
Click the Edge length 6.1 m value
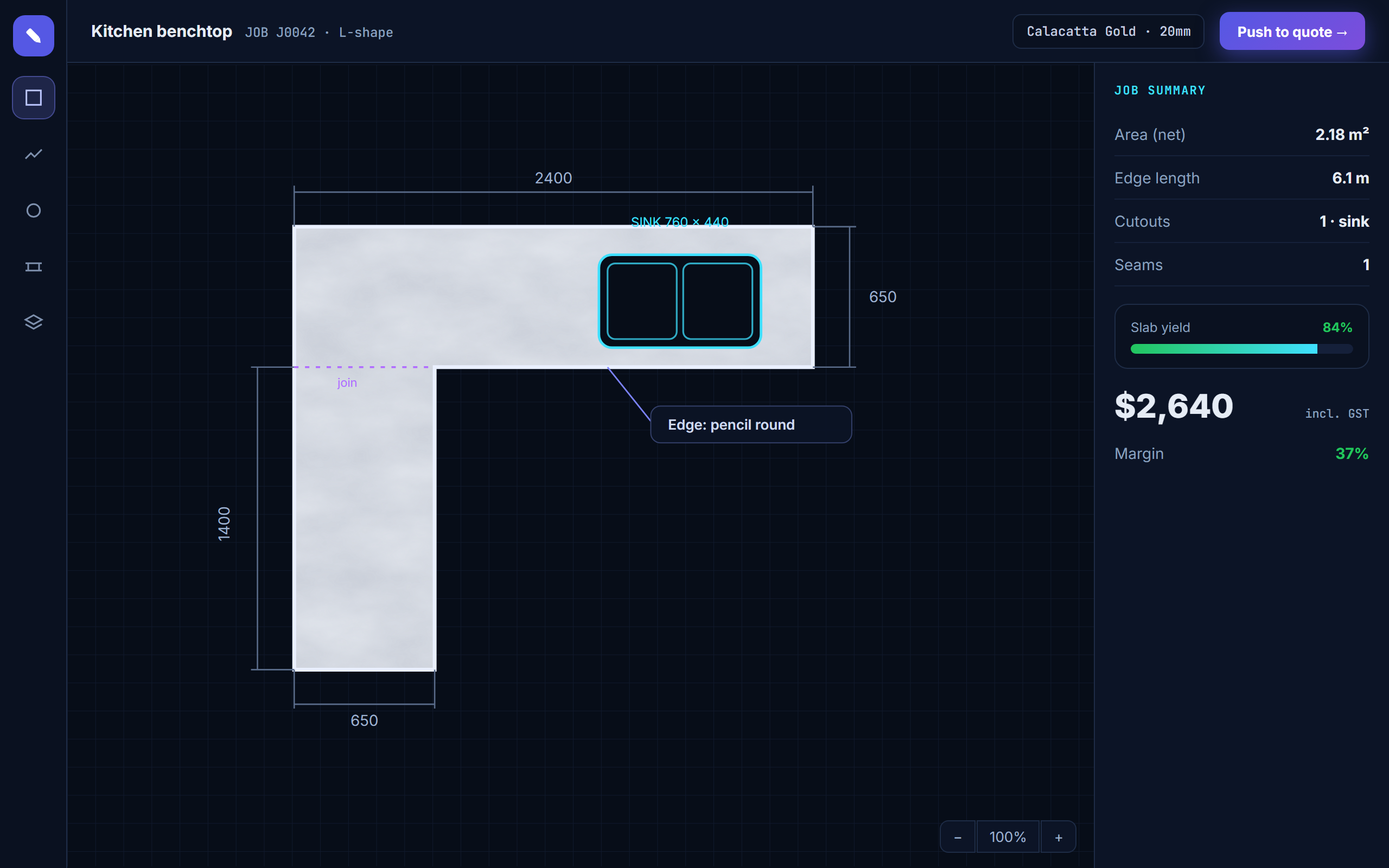point(1350,178)
